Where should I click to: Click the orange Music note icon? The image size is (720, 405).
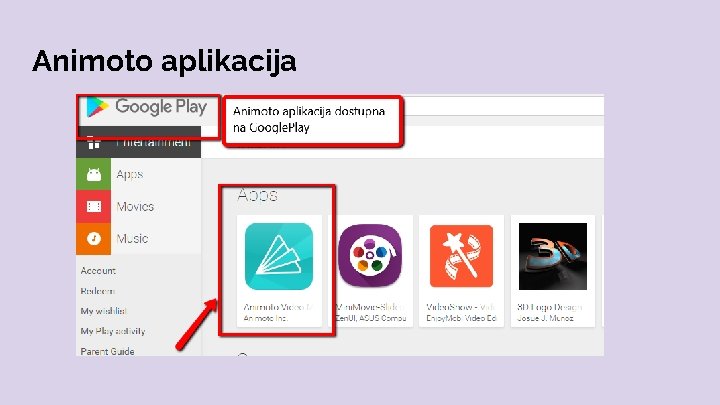[94, 239]
